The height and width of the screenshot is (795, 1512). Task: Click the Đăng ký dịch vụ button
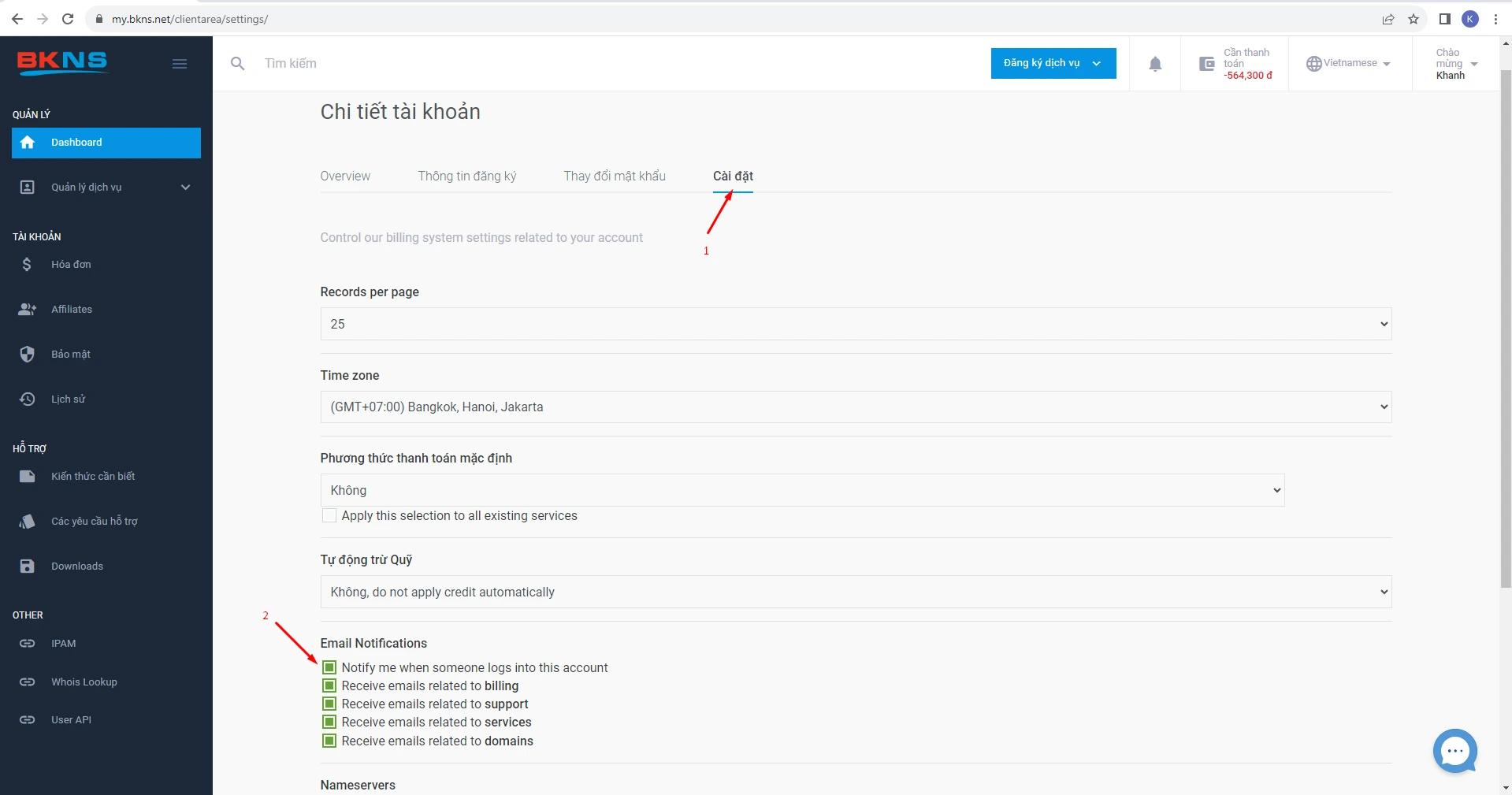1053,64
